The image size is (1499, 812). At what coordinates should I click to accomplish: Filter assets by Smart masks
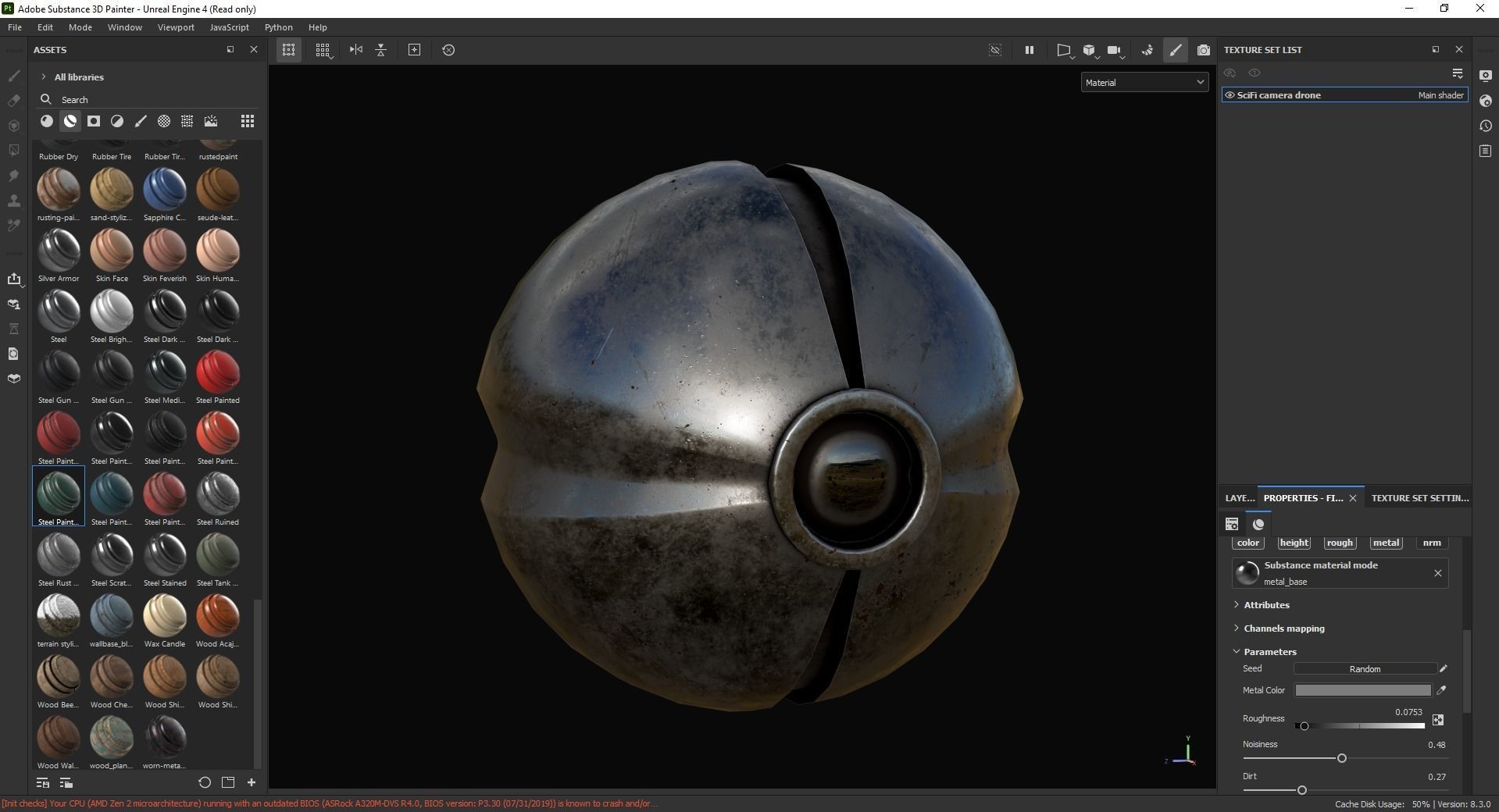point(94,121)
